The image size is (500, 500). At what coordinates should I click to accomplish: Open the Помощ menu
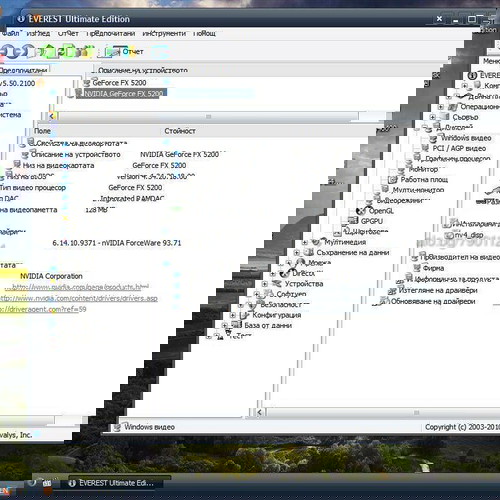(205, 33)
